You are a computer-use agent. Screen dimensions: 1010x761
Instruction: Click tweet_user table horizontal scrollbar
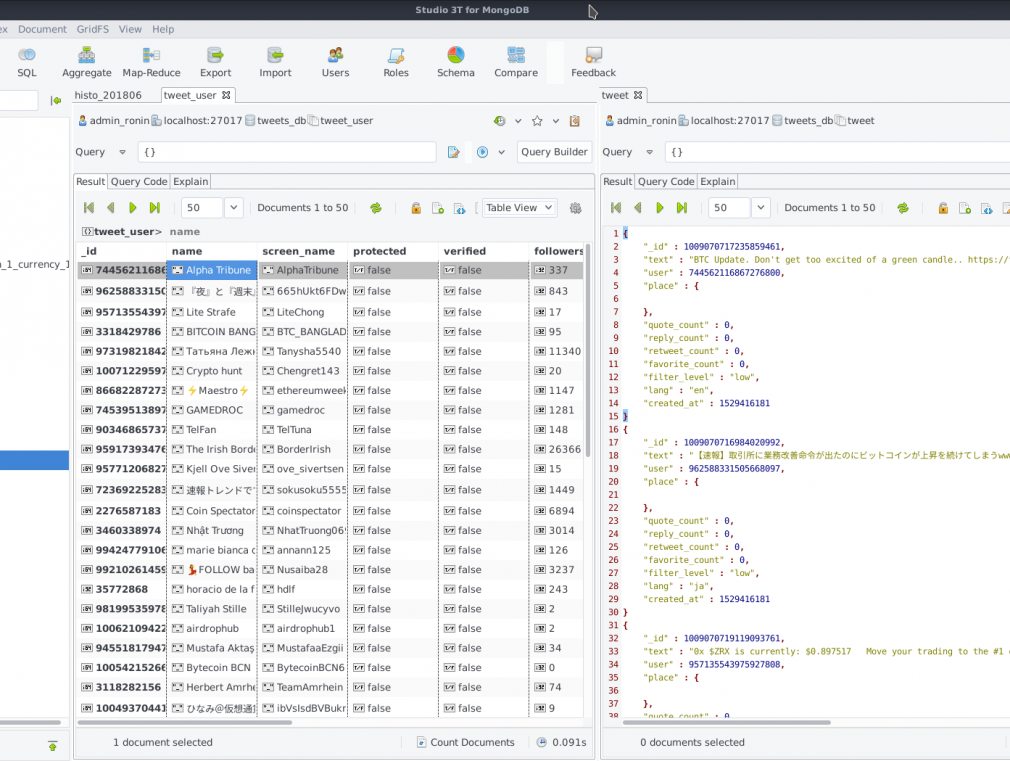(185, 722)
